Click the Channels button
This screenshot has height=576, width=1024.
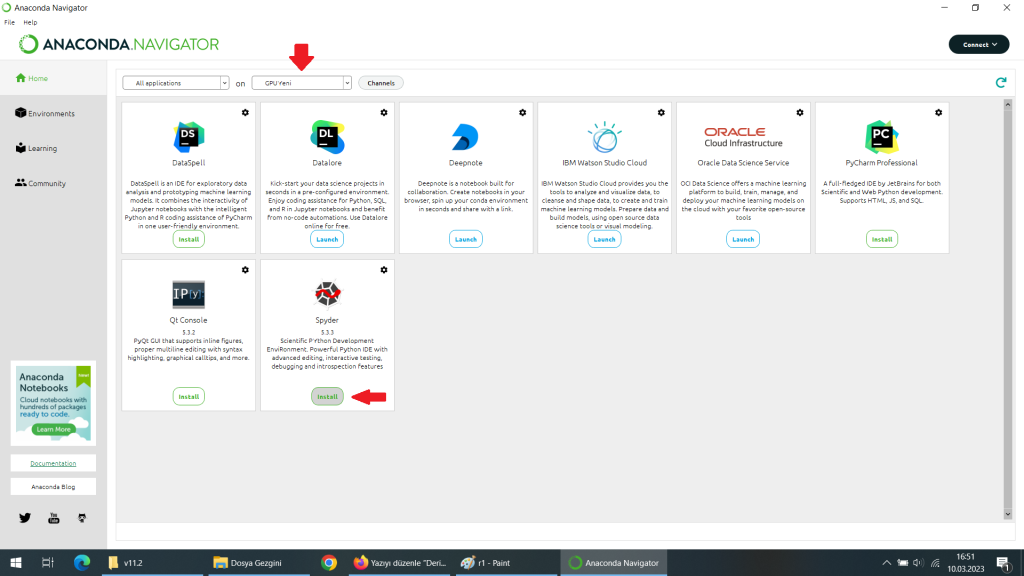click(381, 83)
